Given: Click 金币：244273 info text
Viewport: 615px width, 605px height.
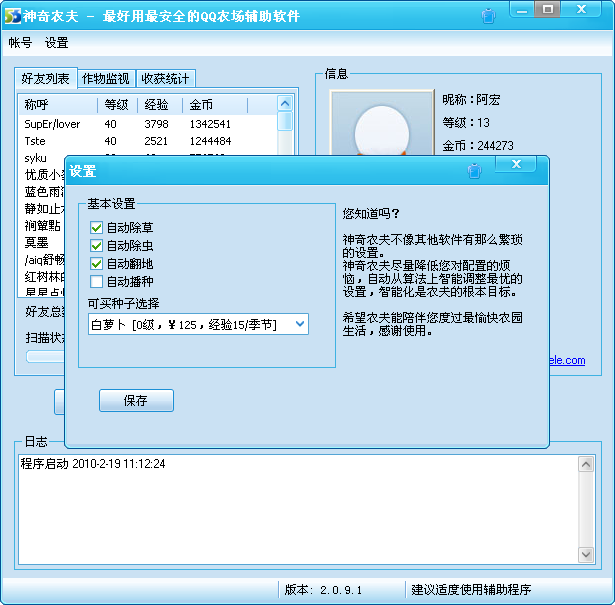Looking at the screenshot, I should pos(478,146).
